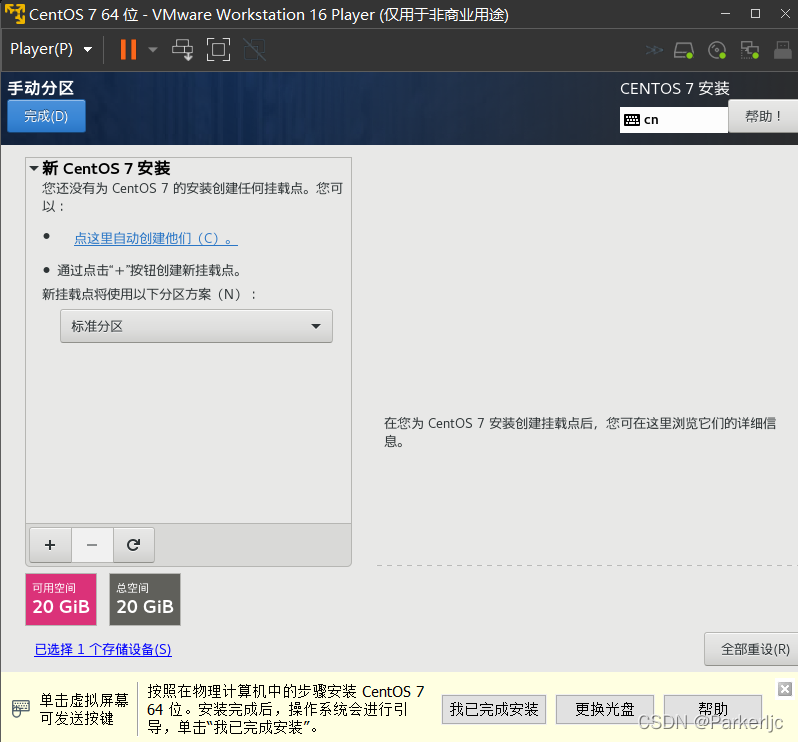This screenshot has height=742, width=798.
Task: Send Ctrl+Alt+Del to virtual machine icon
Action: coord(183,49)
